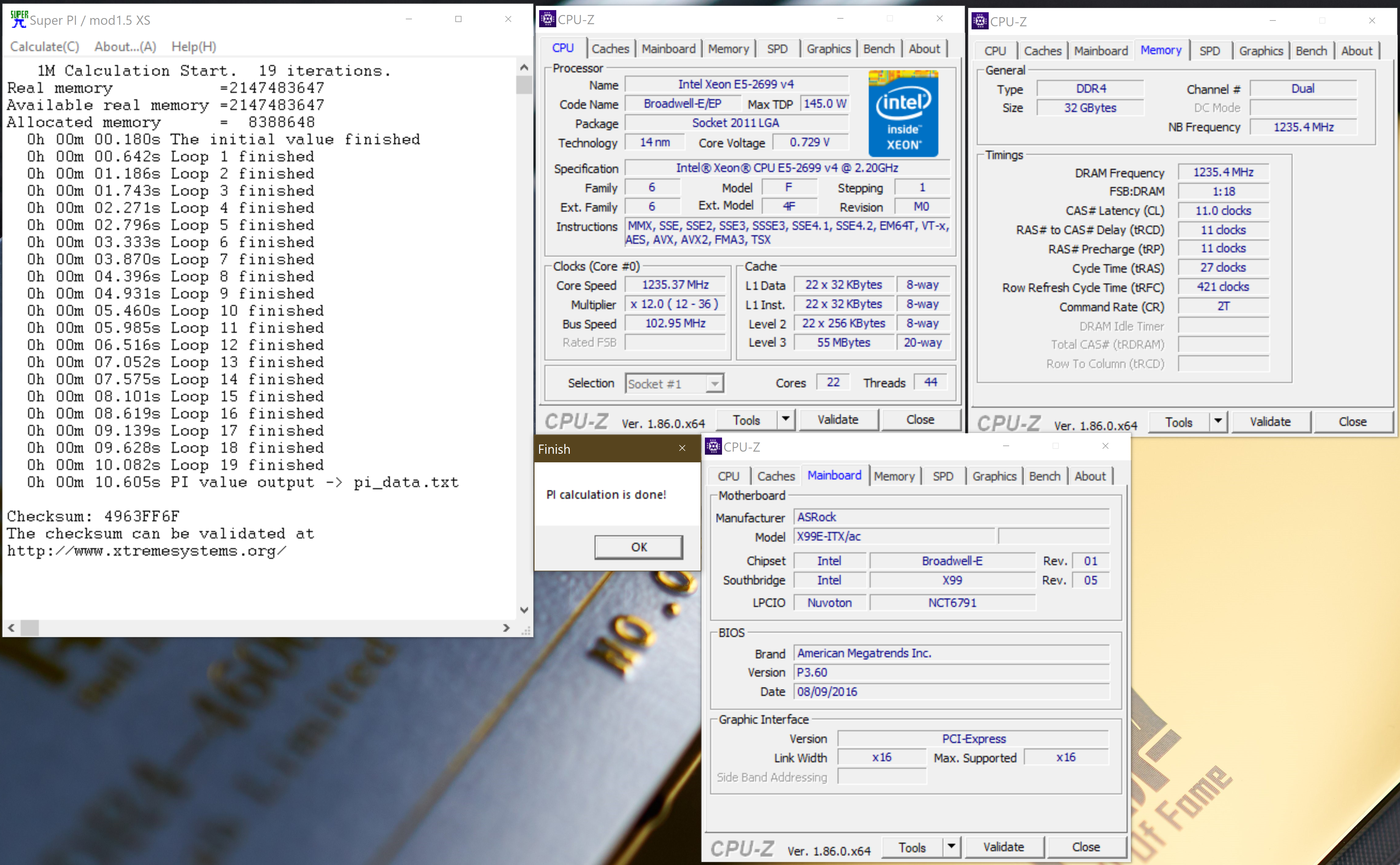Image resolution: width=1400 pixels, height=865 pixels.
Task: Click the Level 3 cache value 55 MBytes
Action: pyautogui.click(x=843, y=342)
